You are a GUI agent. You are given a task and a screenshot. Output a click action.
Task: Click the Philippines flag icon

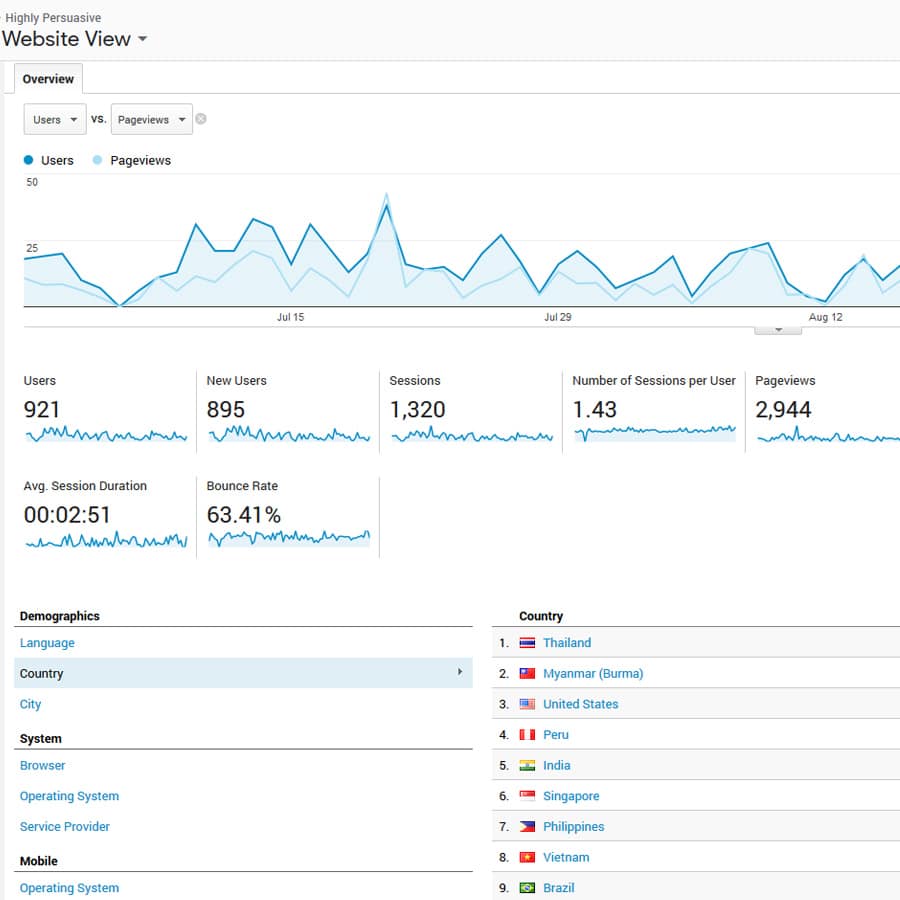click(527, 827)
